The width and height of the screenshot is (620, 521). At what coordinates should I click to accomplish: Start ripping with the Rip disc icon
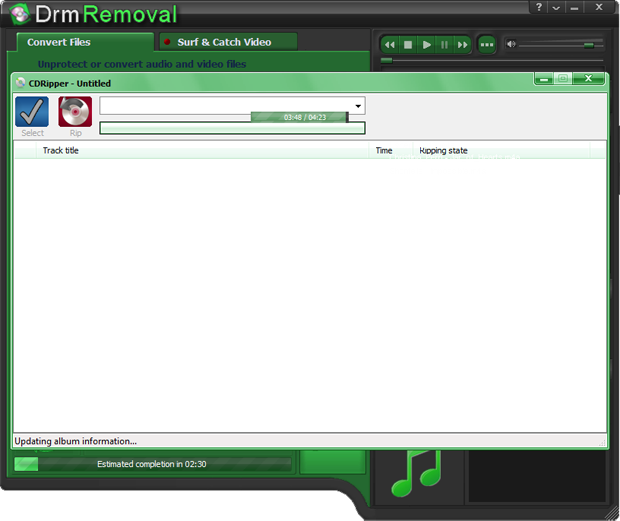coord(75,112)
